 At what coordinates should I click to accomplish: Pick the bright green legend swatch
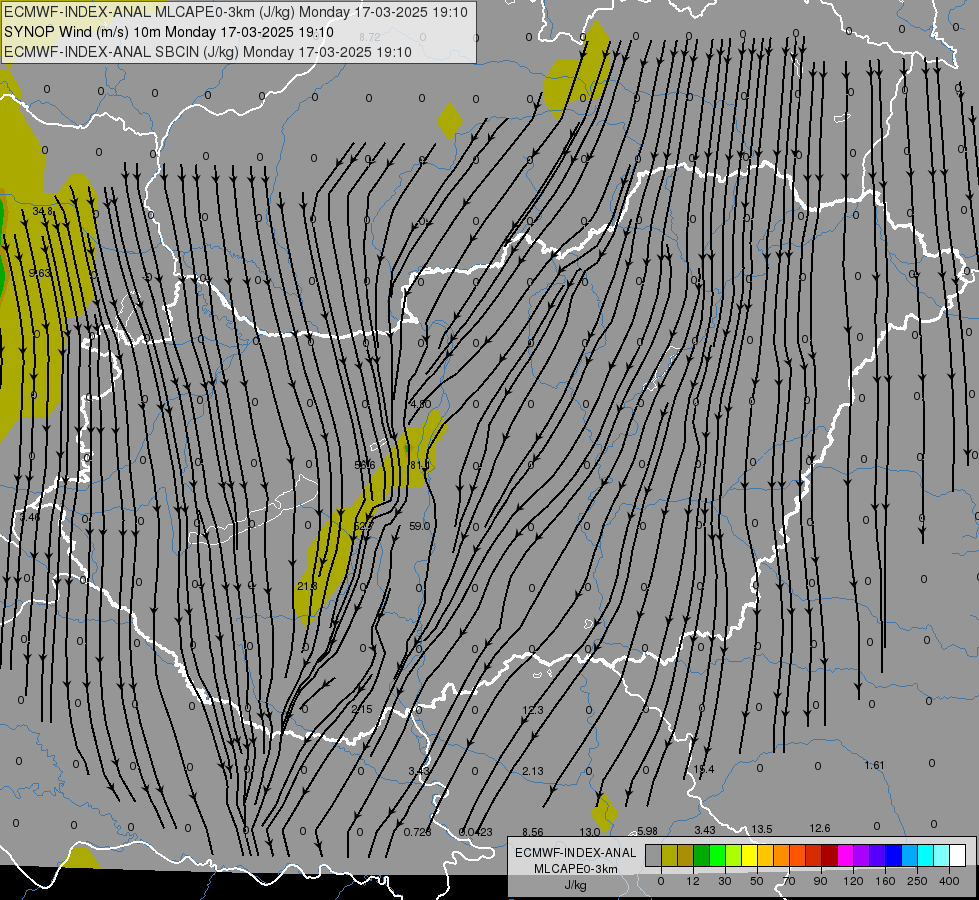point(717,856)
